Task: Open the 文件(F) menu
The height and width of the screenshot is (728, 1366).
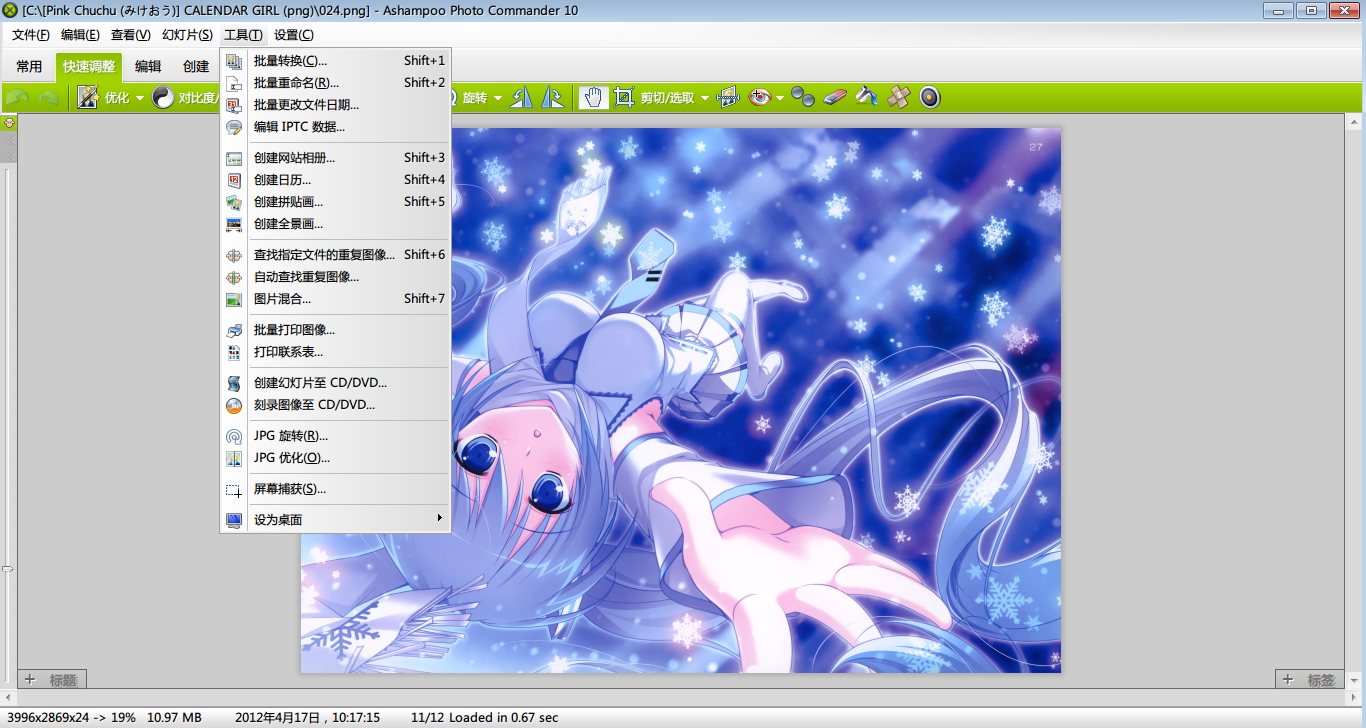Action: 31,35
